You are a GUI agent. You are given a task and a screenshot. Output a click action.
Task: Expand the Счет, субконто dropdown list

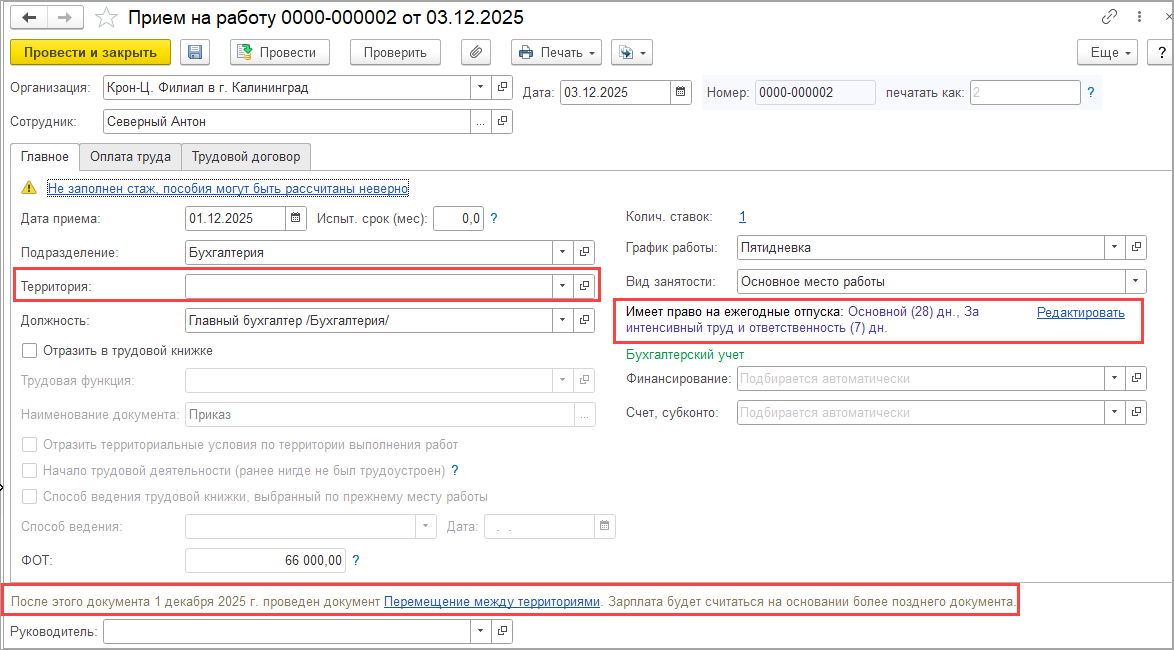1115,412
